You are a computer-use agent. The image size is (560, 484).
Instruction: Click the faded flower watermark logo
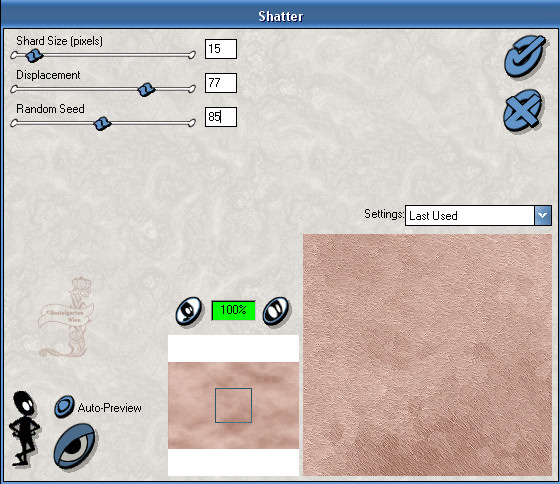coord(66,317)
